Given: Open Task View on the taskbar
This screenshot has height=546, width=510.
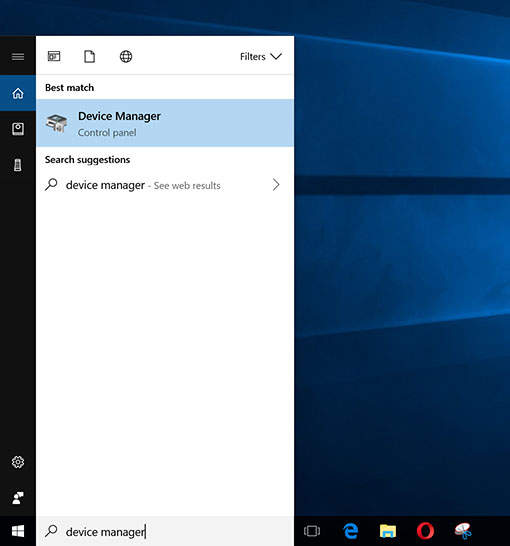Looking at the screenshot, I should tap(312, 531).
